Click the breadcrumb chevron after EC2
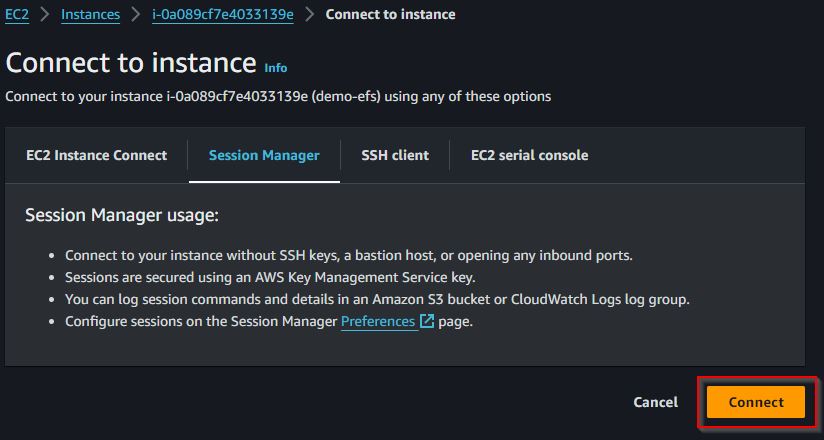Screen dimensions: 824x440 (x=45, y=14)
